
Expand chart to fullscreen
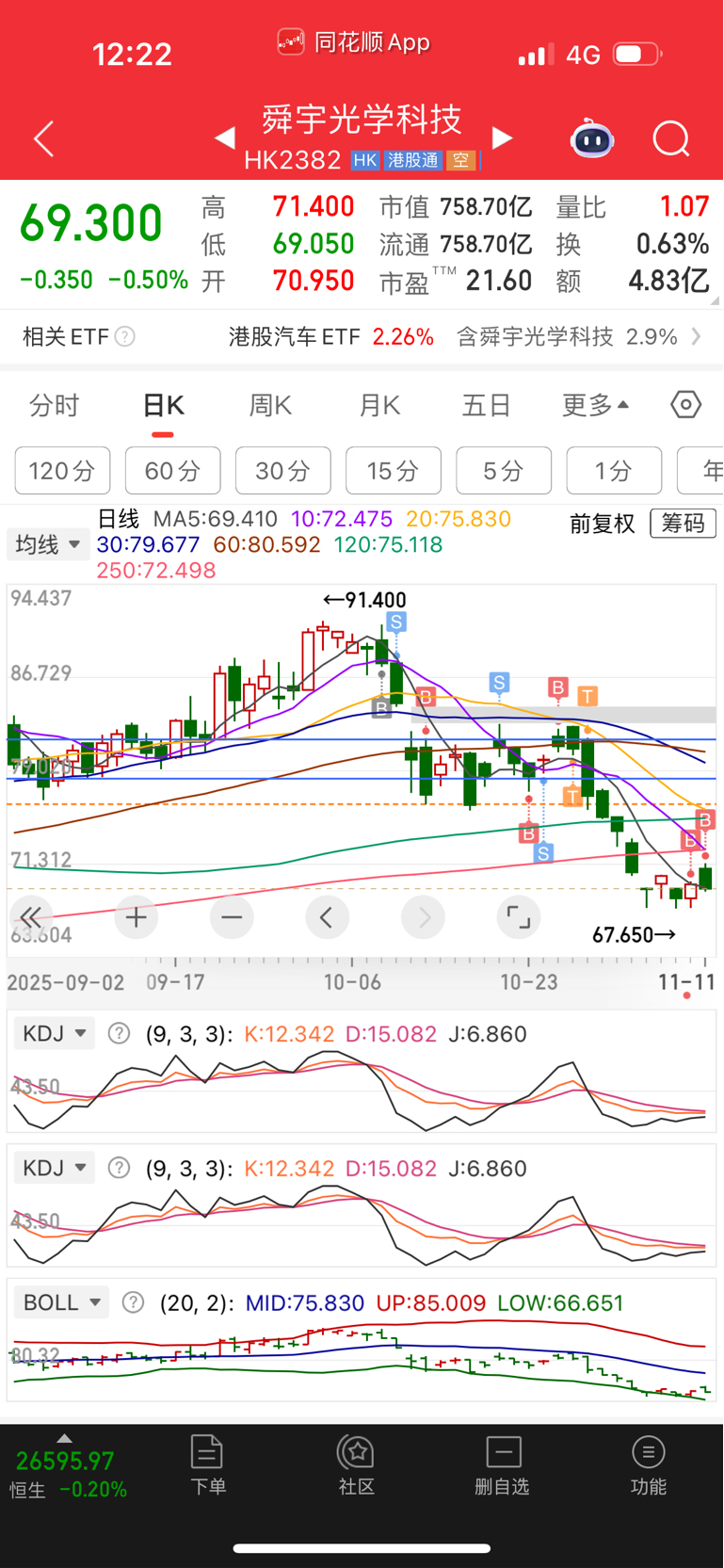click(519, 917)
